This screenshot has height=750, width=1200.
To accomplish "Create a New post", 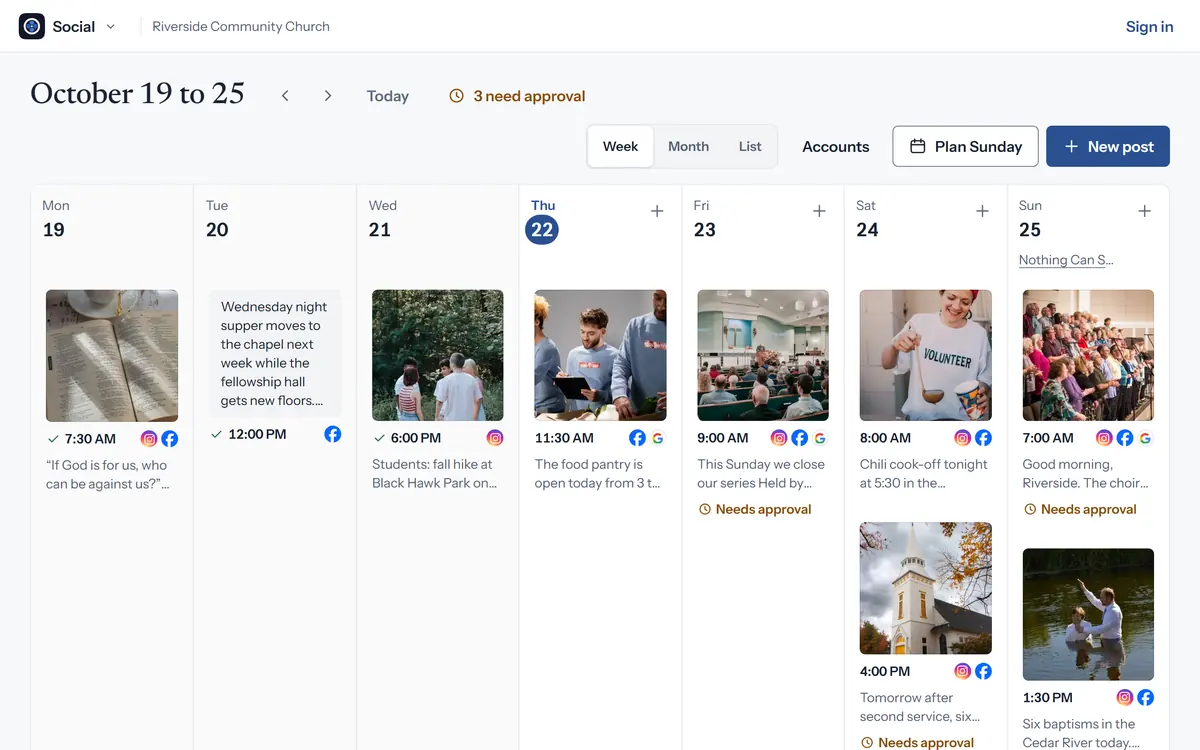I will [1108, 146].
